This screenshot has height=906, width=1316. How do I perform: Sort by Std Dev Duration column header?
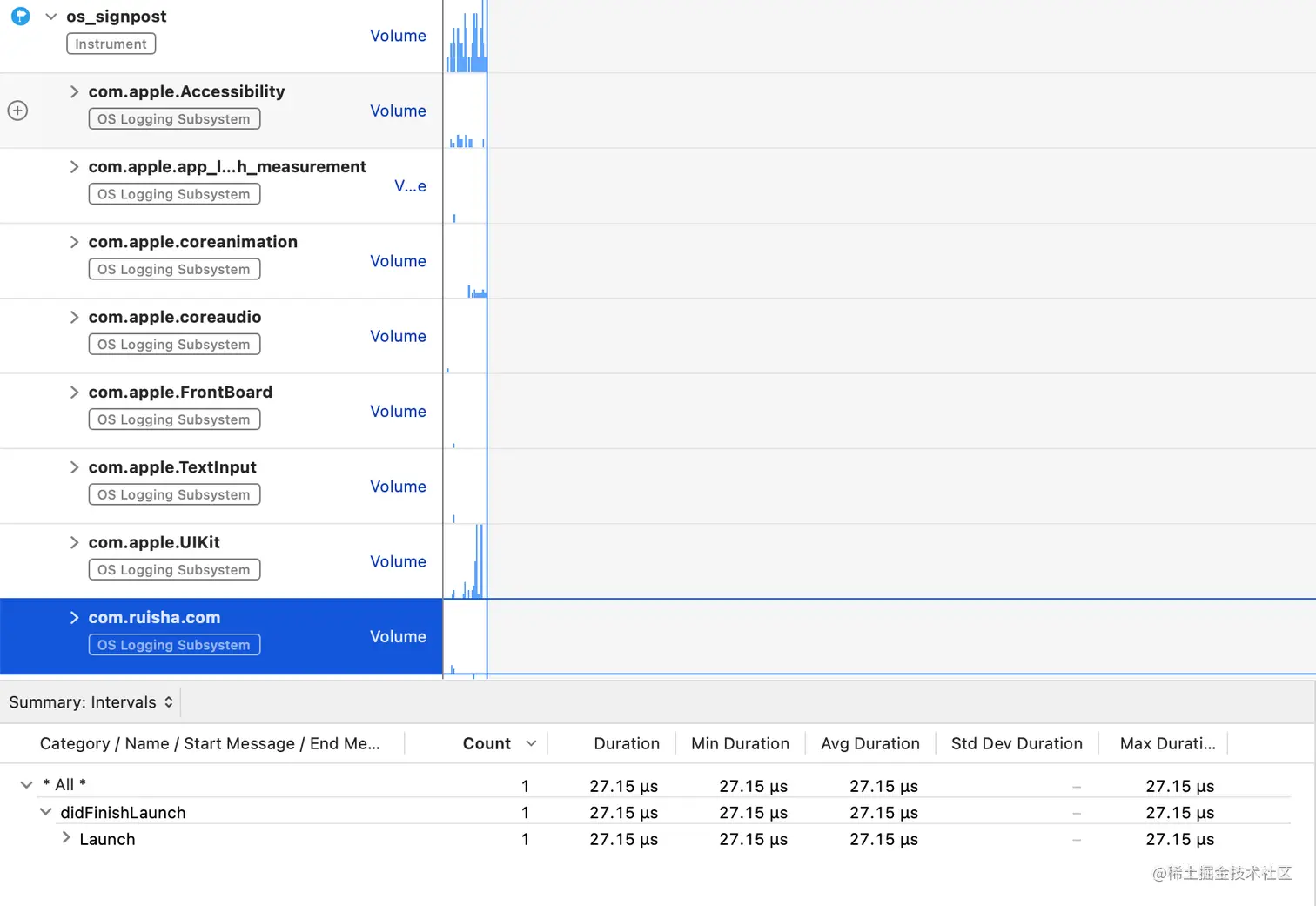[x=1017, y=743]
